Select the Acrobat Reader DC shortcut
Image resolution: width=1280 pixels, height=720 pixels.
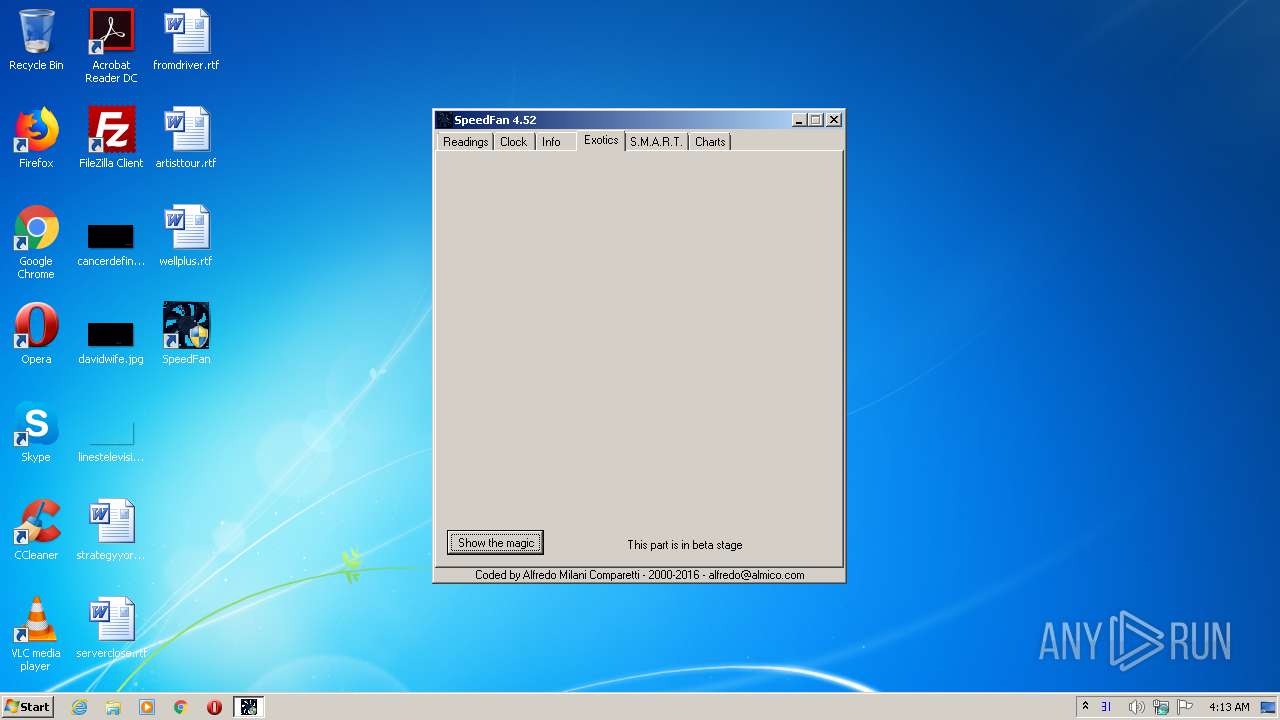pyautogui.click(x=111, y=46)
